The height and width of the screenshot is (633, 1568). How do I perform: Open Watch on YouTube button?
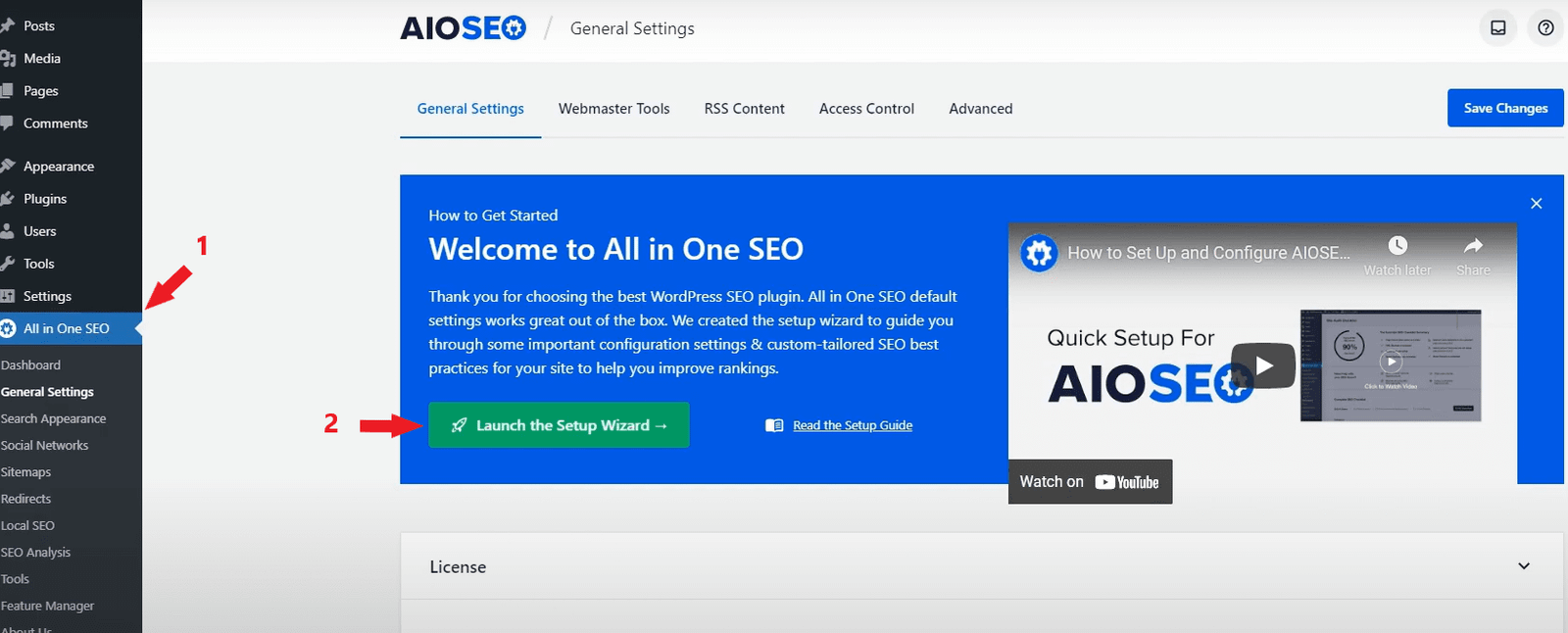[1090, 482]
